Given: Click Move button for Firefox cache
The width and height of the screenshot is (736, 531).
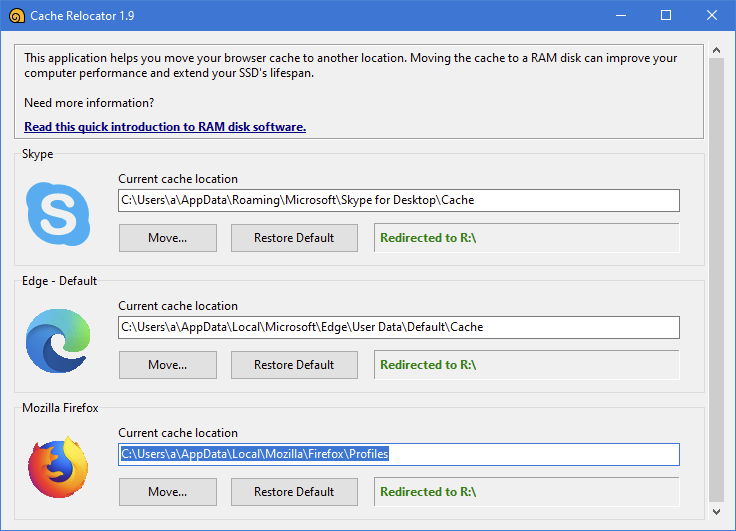Looking at the screenshot, I should point(168,492).
